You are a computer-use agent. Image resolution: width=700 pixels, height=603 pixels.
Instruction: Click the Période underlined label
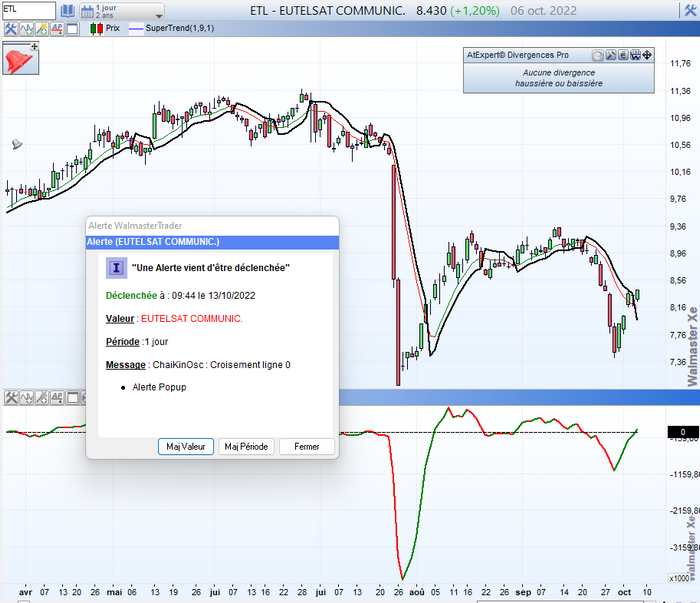122,341
